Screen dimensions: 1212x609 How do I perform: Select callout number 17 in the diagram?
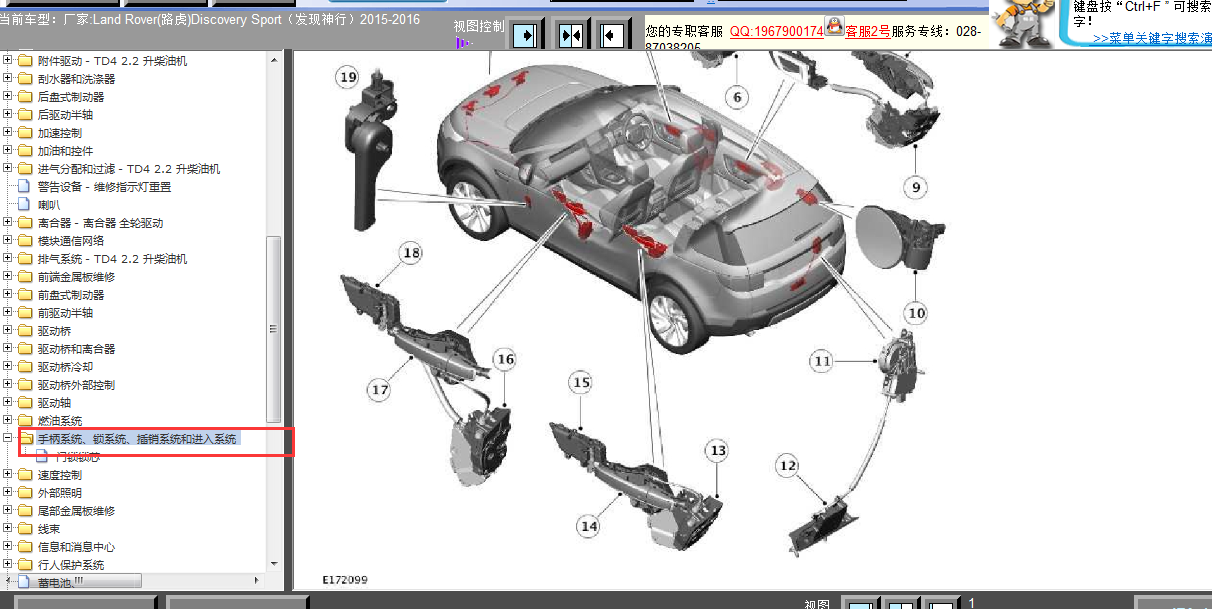coord(379,390)
